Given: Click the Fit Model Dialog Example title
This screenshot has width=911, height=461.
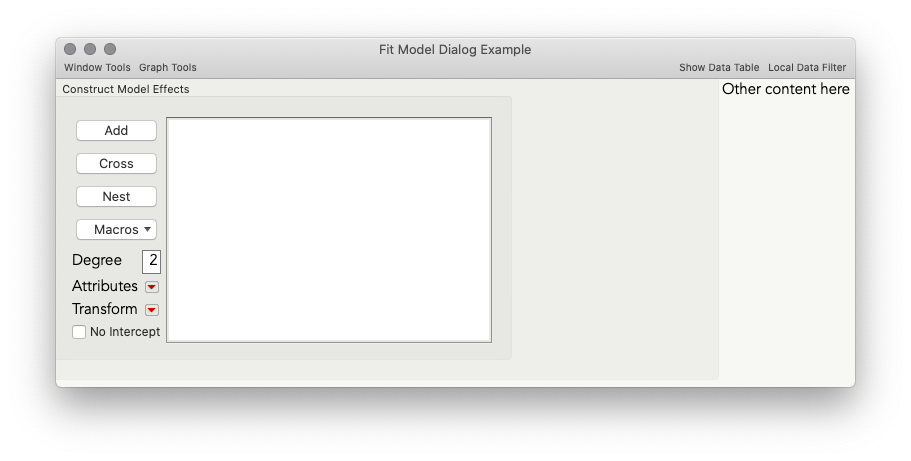Looking at the screenshot, I should click(x=455, y=49).
